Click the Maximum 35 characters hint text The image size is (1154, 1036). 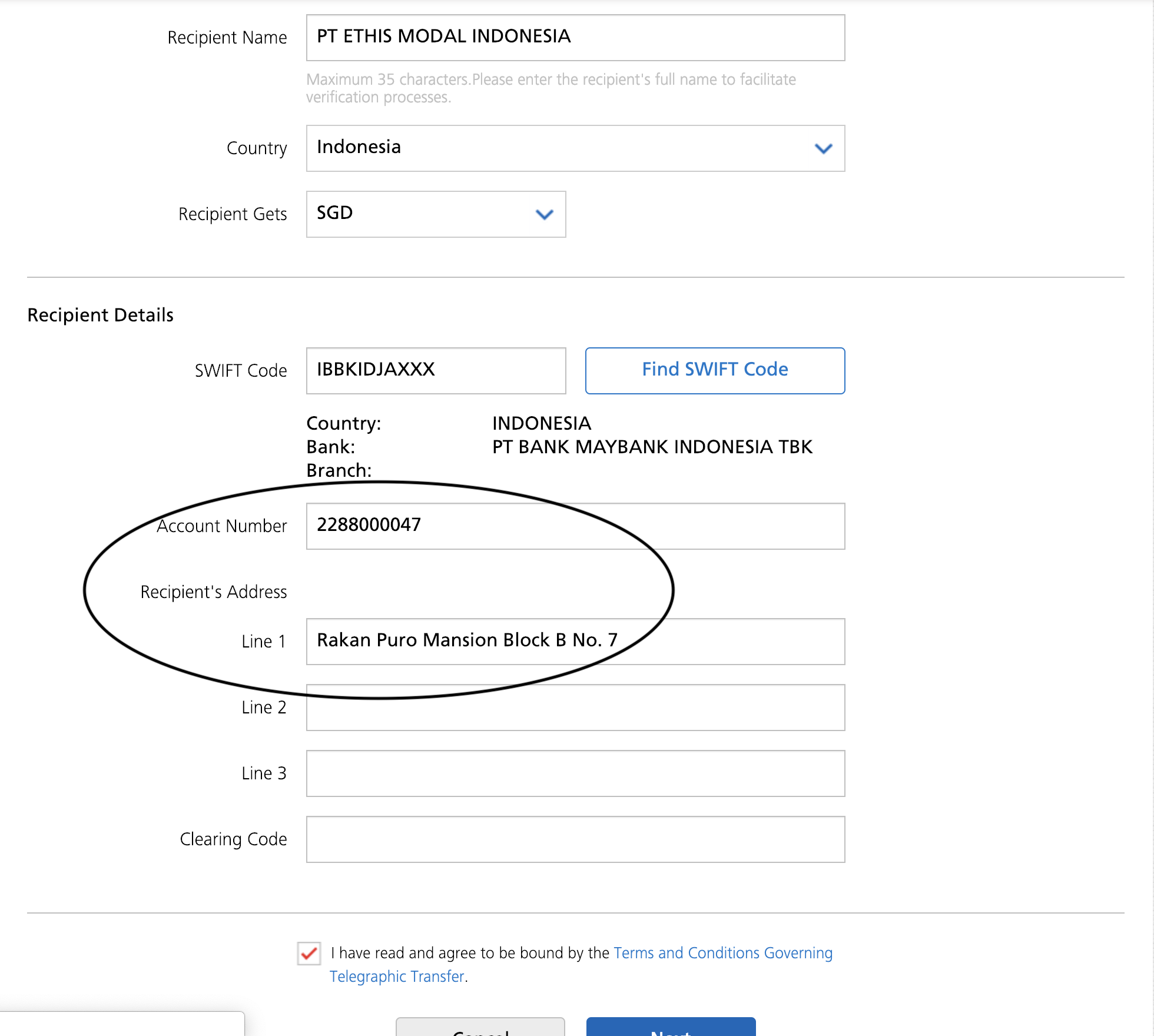pyautogui.click(x=551, y=88)
